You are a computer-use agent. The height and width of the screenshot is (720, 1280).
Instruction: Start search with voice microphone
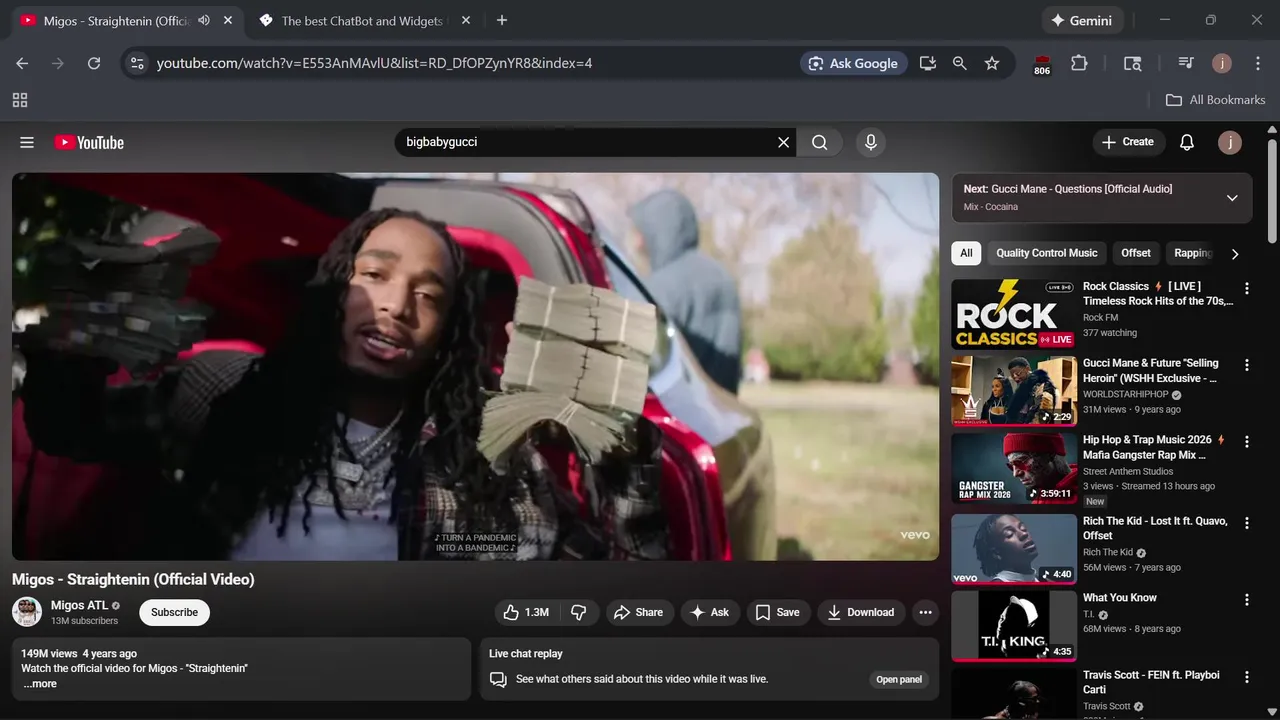tap(871, 142)
